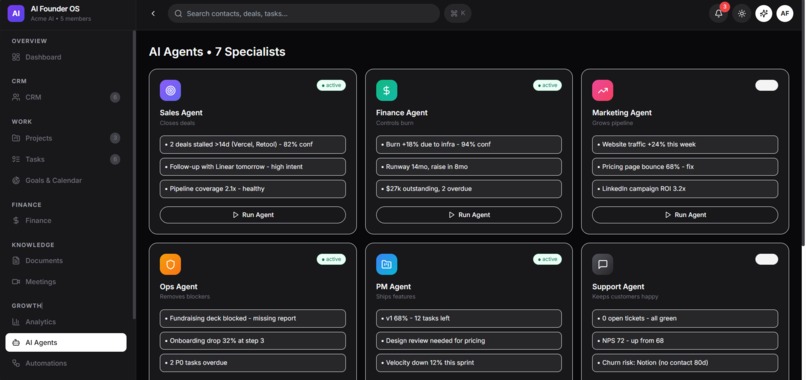
Task: Open "LinkedIn campaign ROI 3.2x" insight
Action: tap(685, 189)
